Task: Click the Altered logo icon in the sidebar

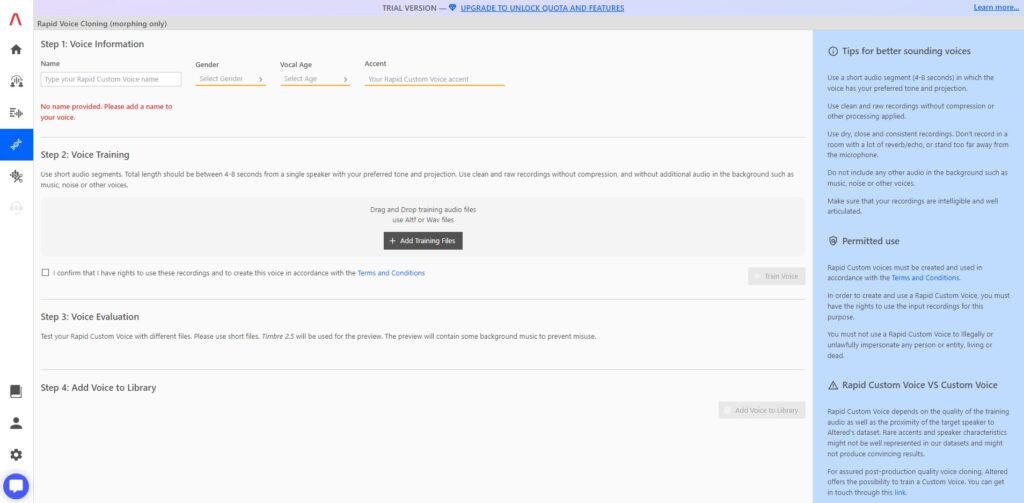Action: [16, 20]
